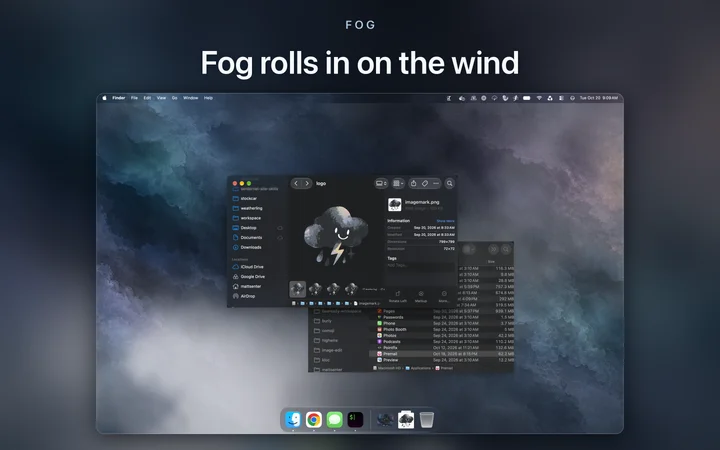Select the fourth cloud thumbnail in gallery strip
The width and height of the screenshot is (720, 450).
[x=351, y=289]
